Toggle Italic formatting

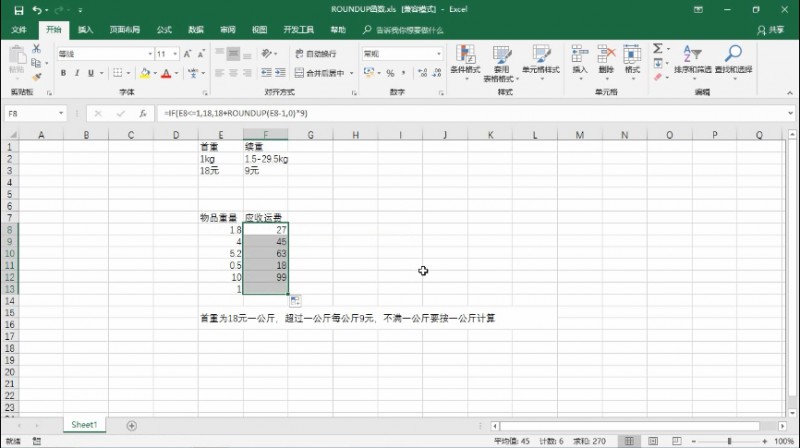77,73
